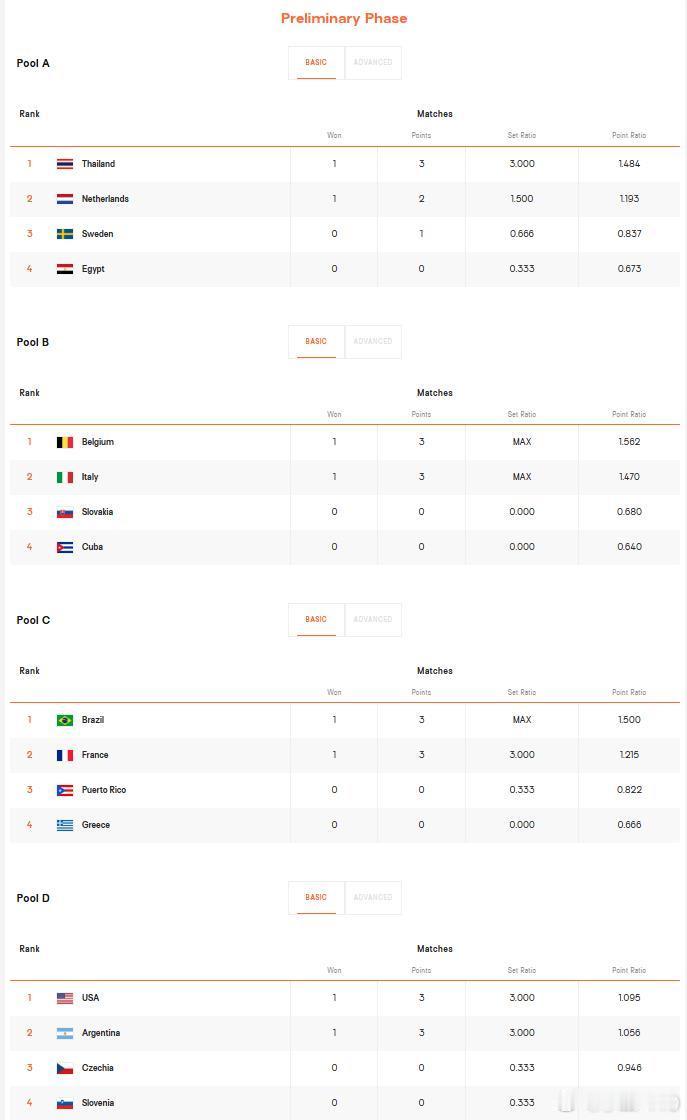The height and width of the screenshot is (1120, 687).
Task: Open the Italy team link
Action: click(x=90, y=476)
